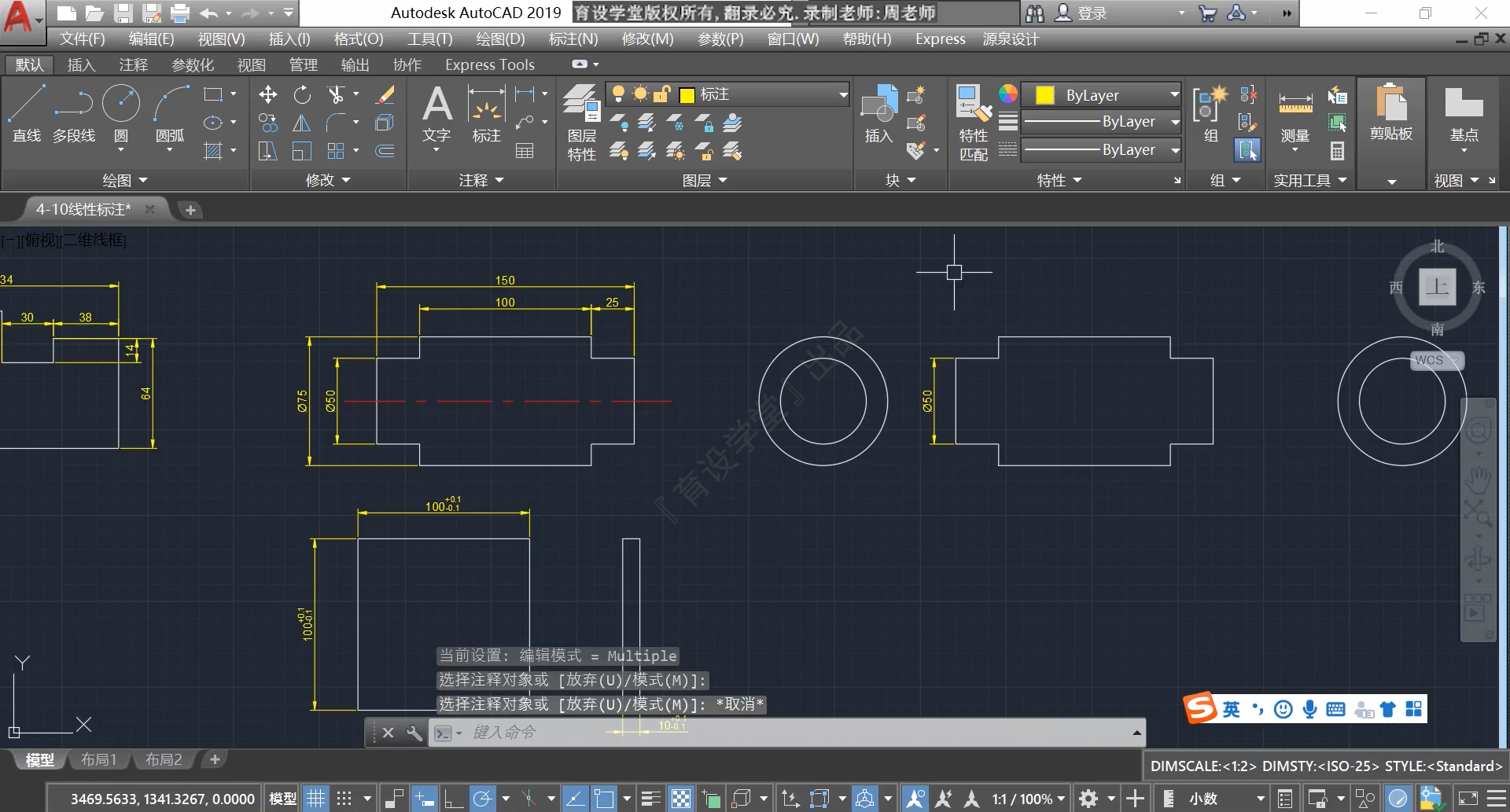The width and height of the screenshot is (1510, 812).
Task: Open the ByLayer linetype dropdown
Action: tap(1101, 150)
